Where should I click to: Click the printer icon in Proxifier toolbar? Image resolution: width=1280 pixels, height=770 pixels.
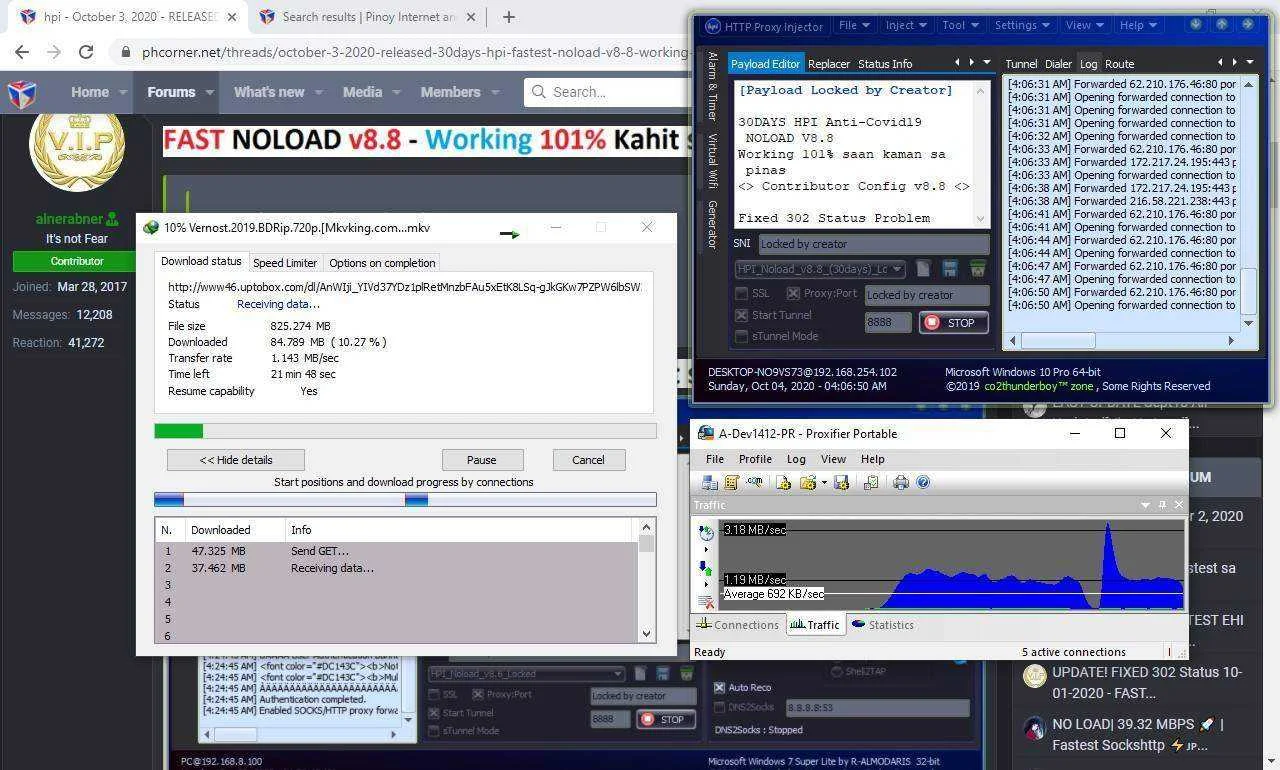click(x=901, y=482)
